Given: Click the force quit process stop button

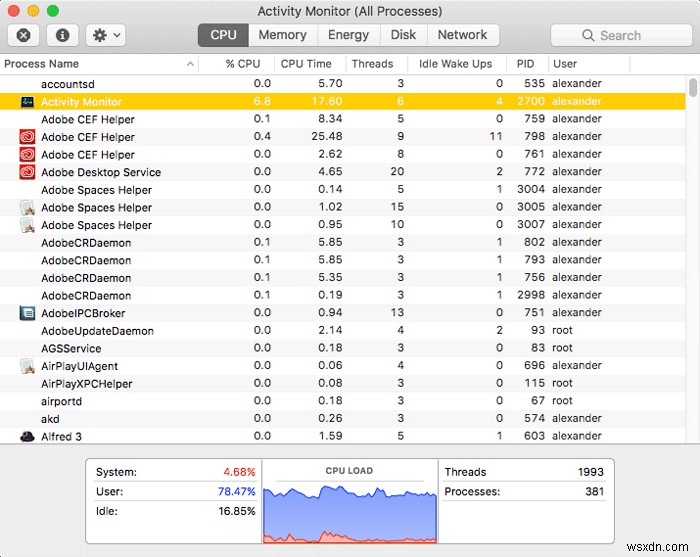Looking at the screenshot, I should [x=24, y=35].
